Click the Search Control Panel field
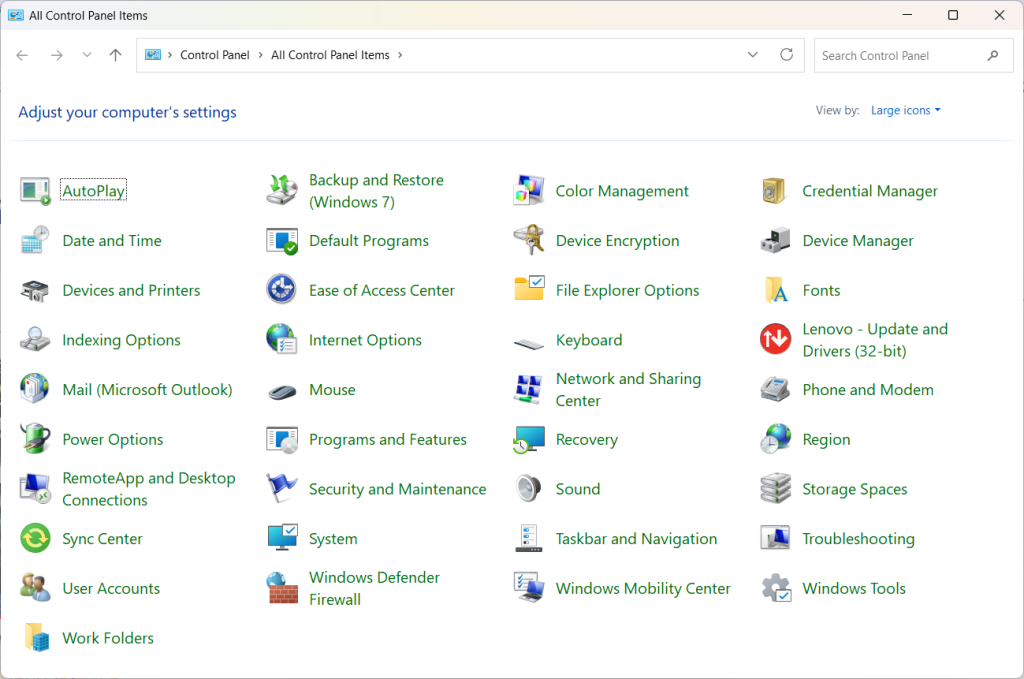Screen dimensions: 1024x679 [914, 55]
